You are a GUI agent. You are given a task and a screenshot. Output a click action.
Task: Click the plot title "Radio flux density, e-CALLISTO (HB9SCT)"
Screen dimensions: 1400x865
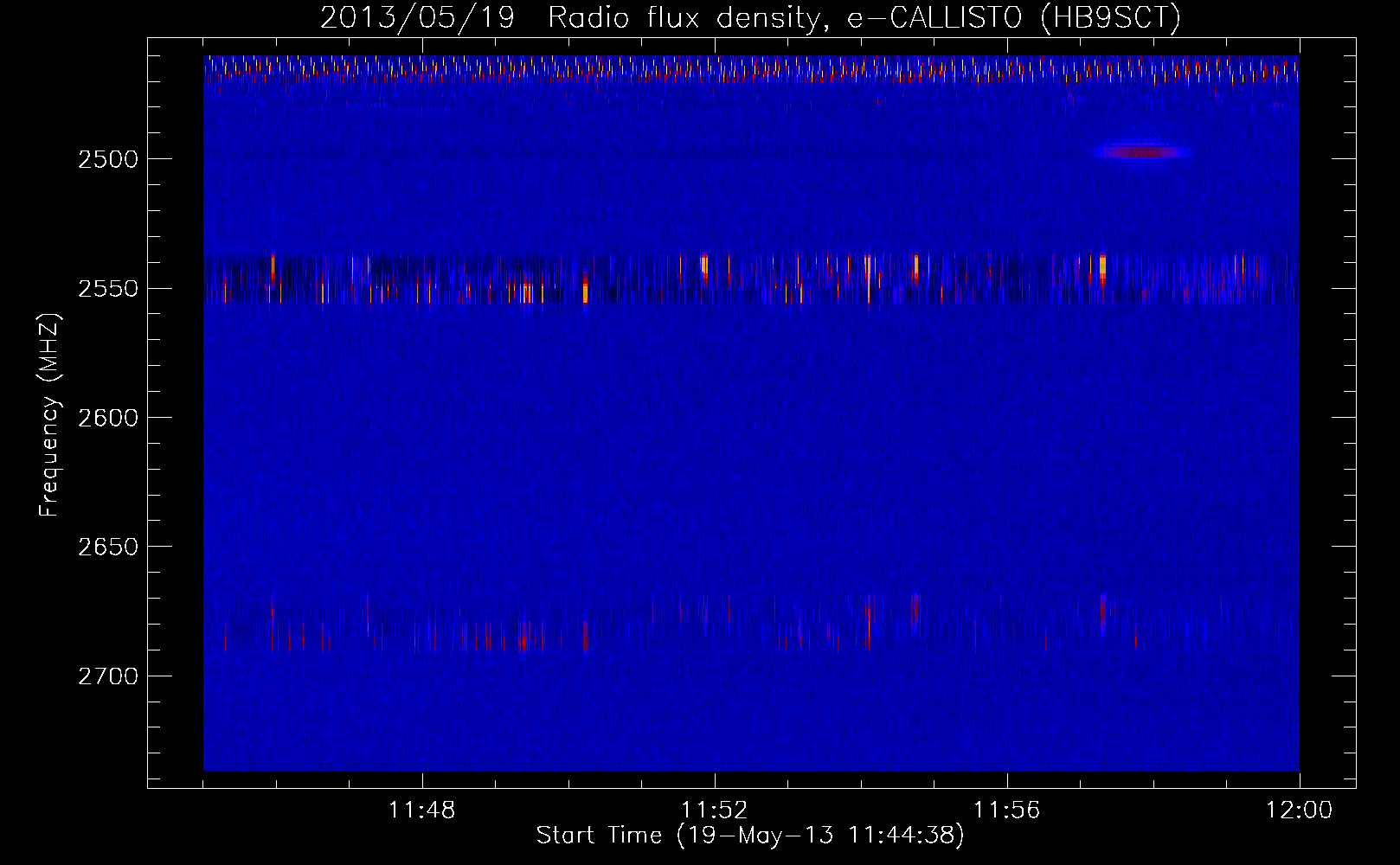864,17
